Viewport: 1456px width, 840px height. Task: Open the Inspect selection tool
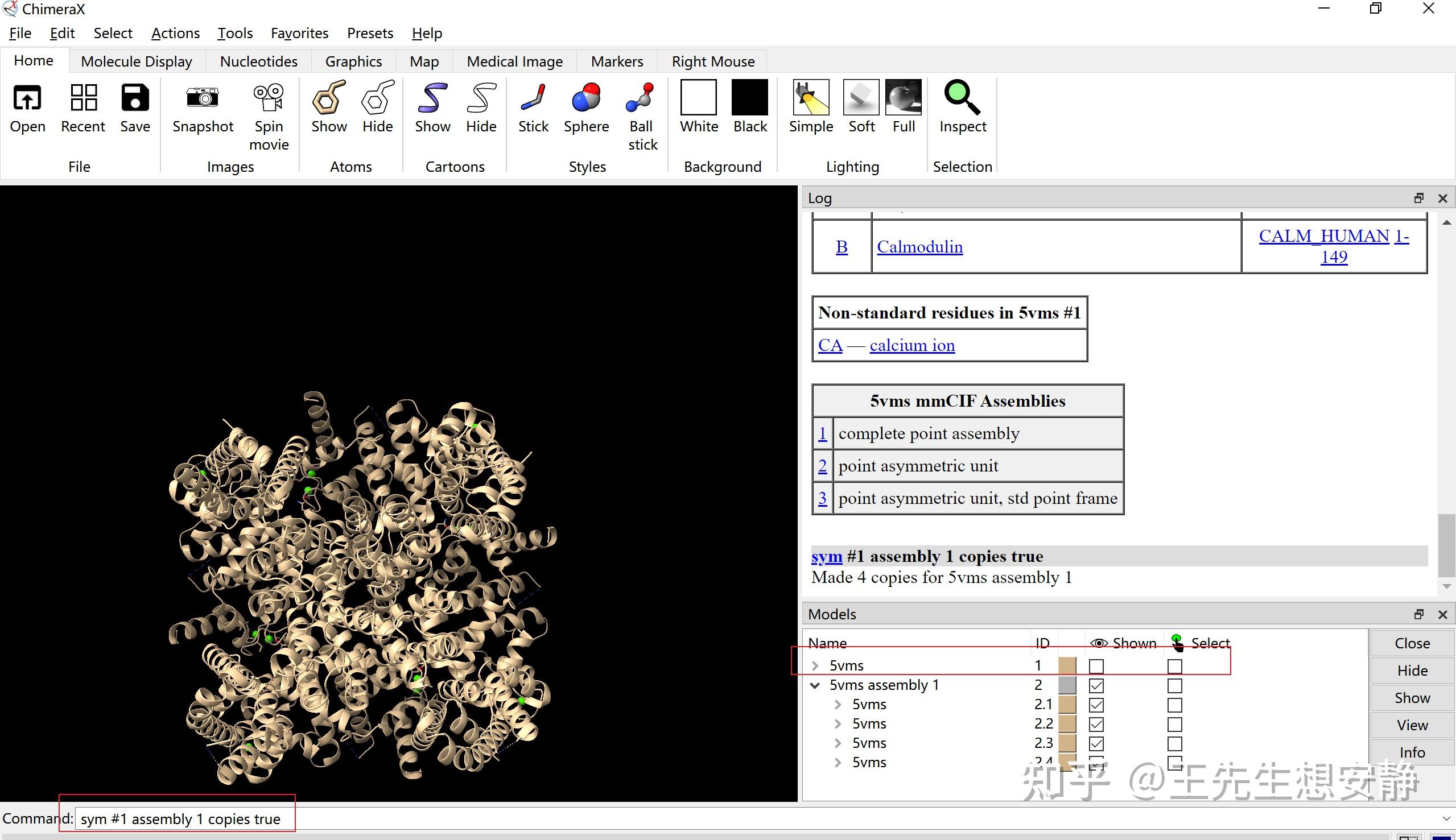pos(962,98)
